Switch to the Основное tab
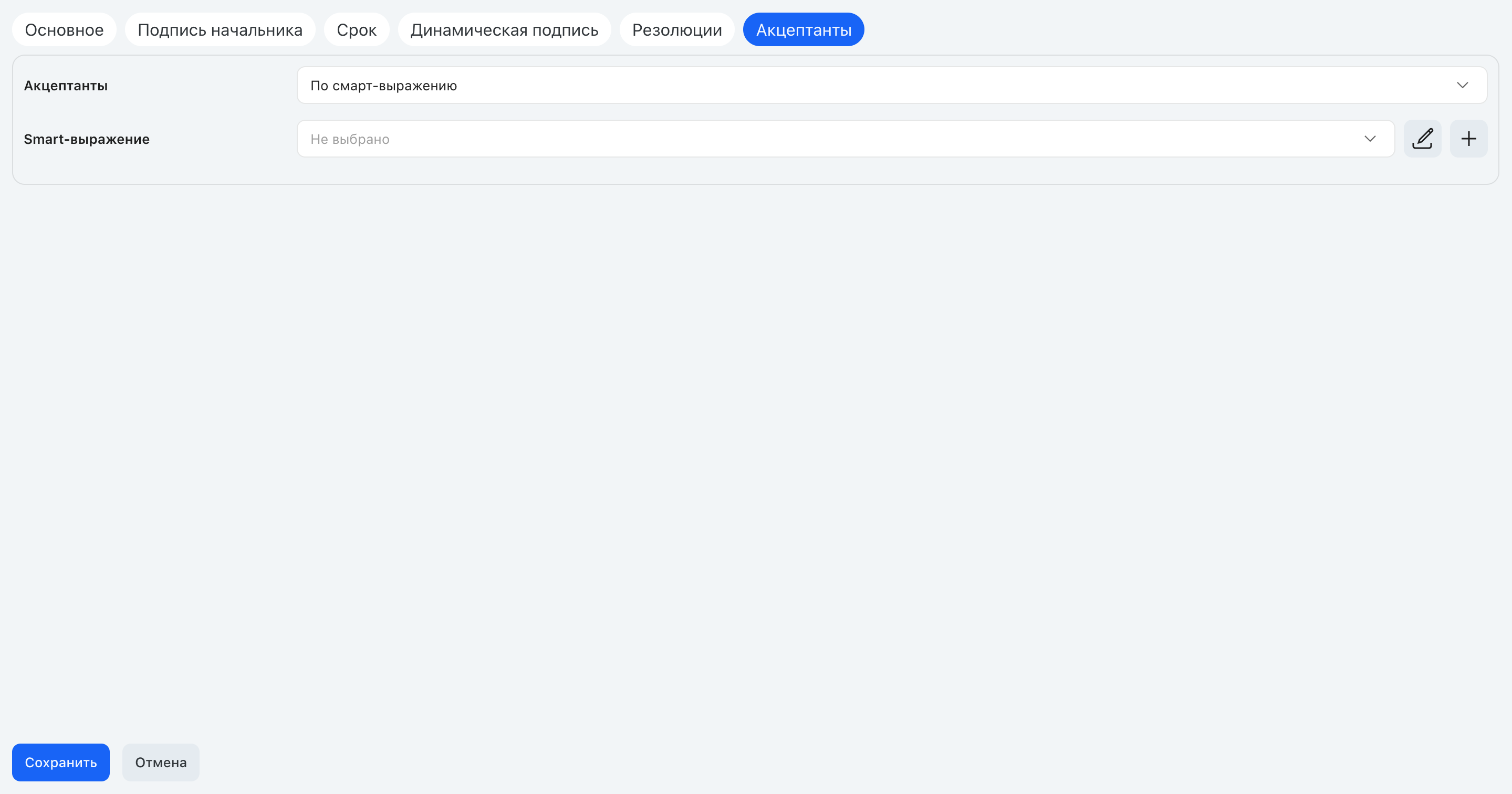This screenshot has height=794, width=1512. click(x=64, y=29)
